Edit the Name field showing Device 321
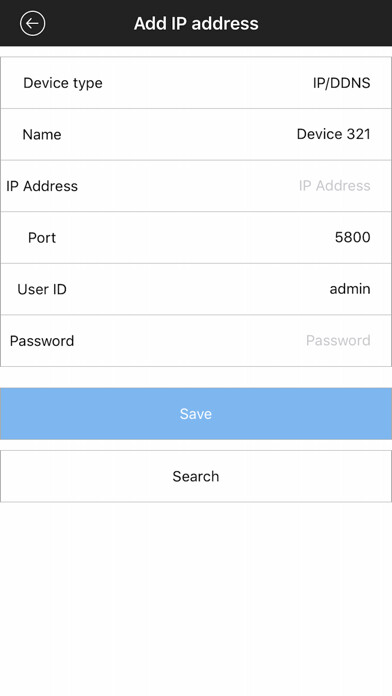 coord(196,134)
